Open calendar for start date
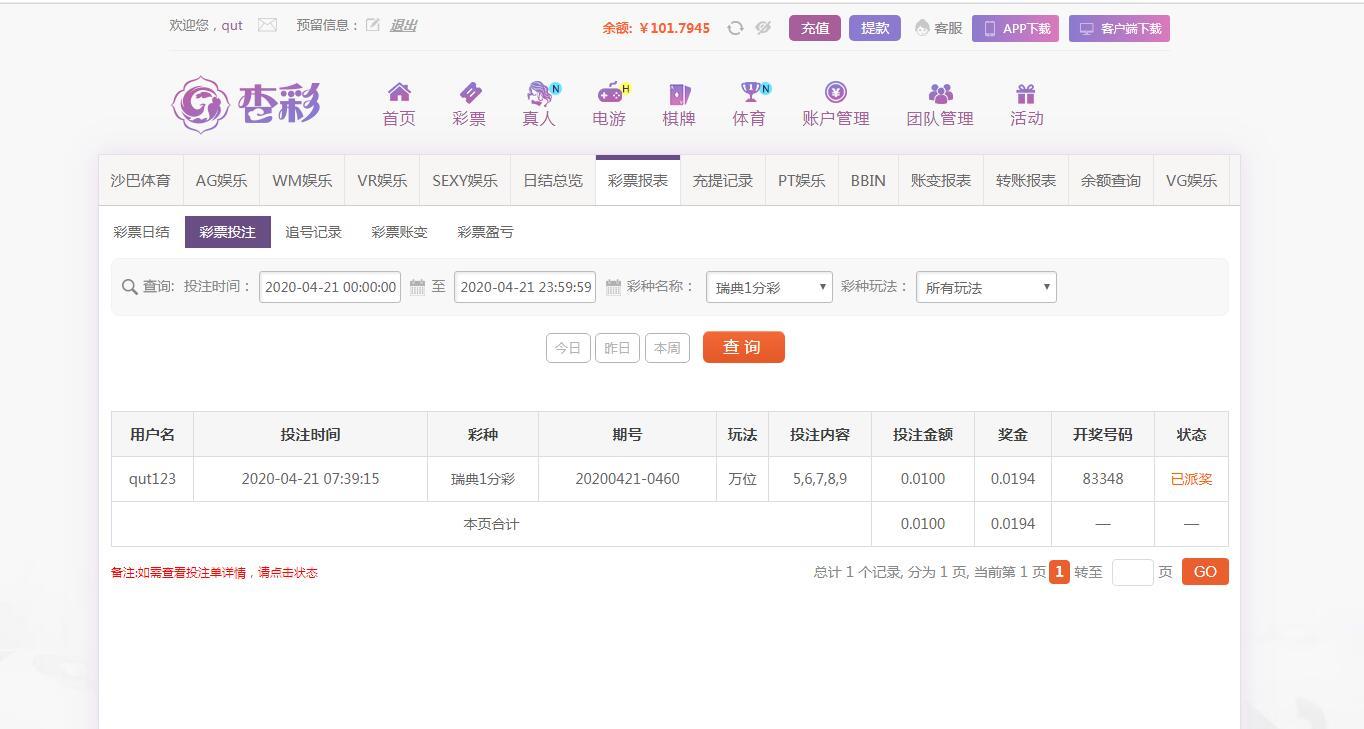This screenshot has width=1364, height=729. tap(417, 287)
